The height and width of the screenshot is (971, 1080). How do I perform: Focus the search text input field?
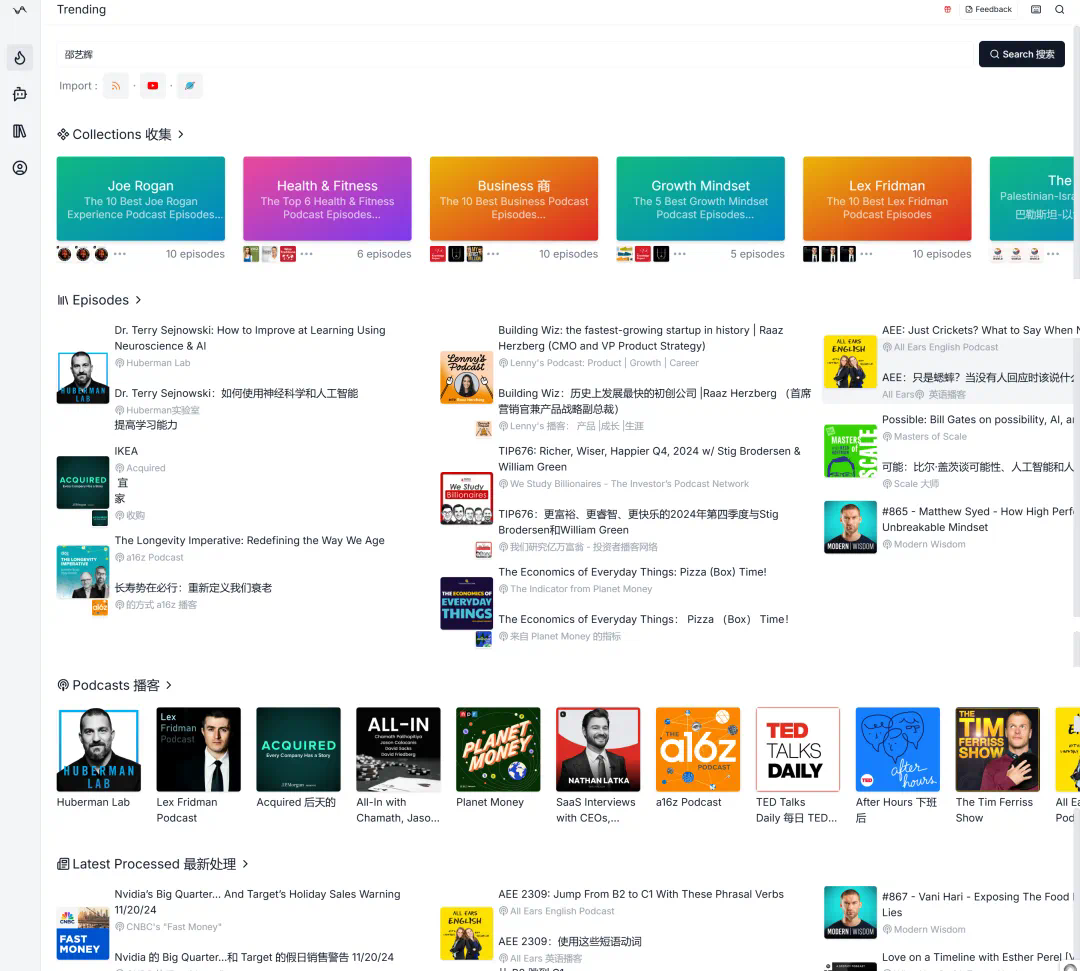514,54
